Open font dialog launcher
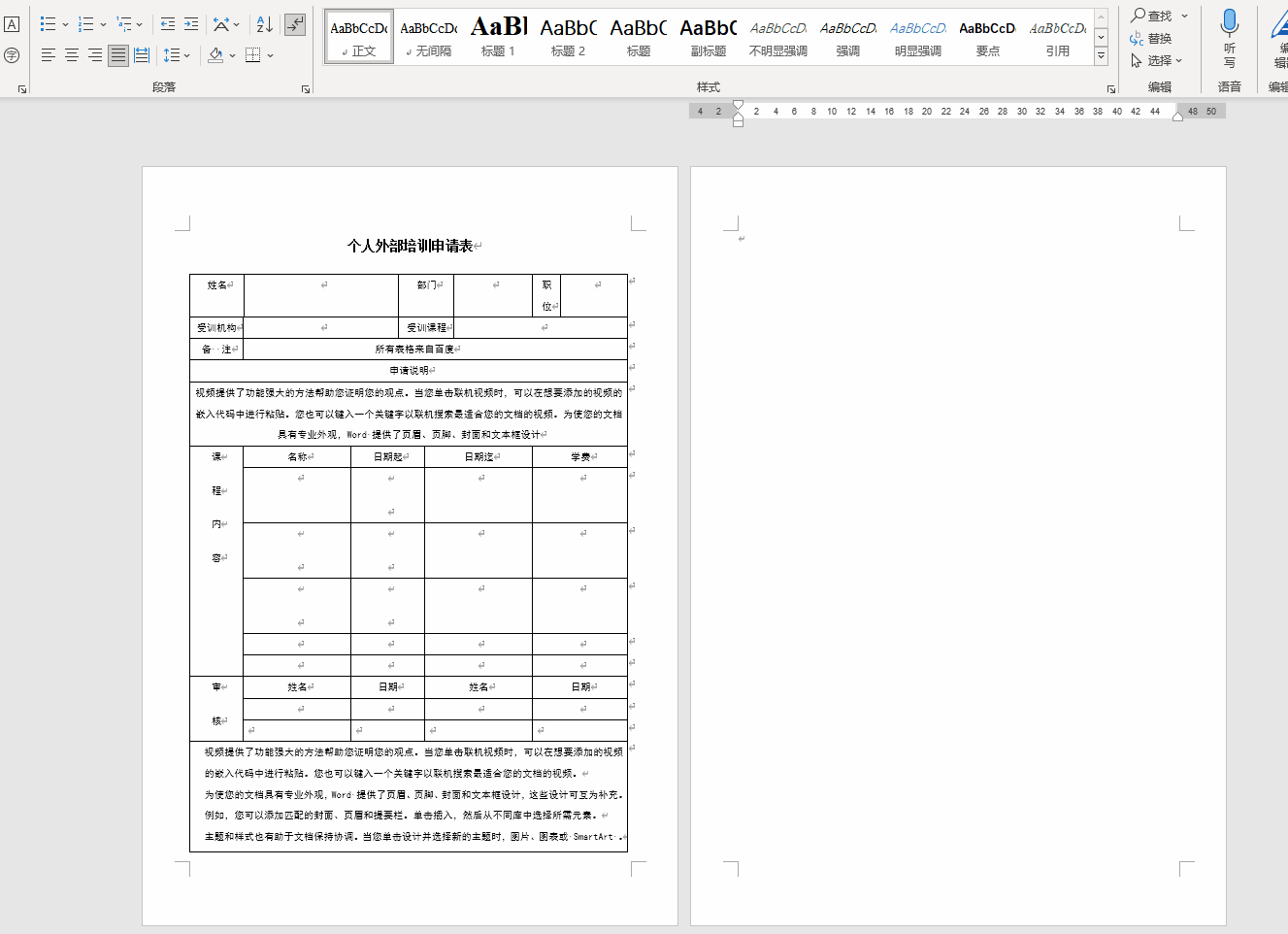Viewport: 1288px width, 934px height. coord(21,89)
